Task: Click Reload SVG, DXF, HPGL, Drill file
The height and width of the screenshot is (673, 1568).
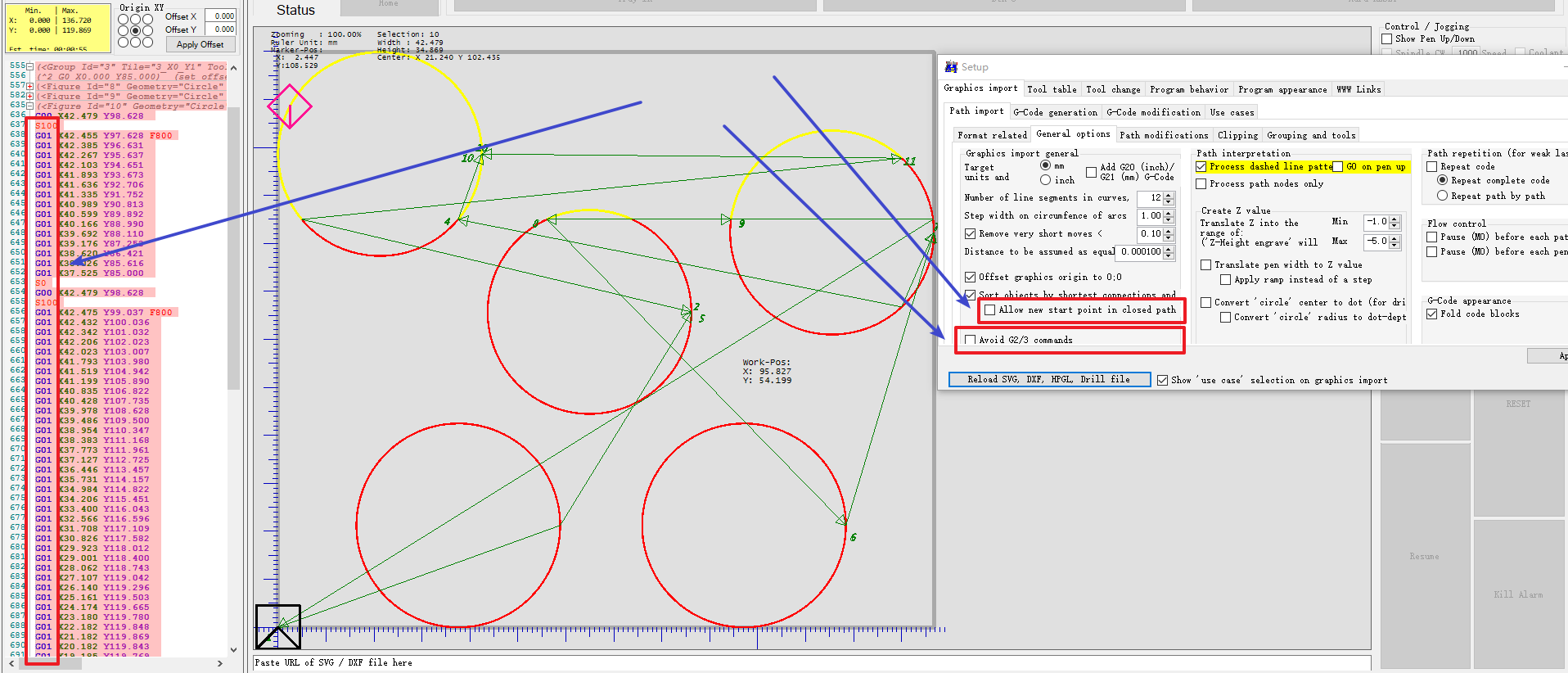Action: click(x=1048, y=379)
